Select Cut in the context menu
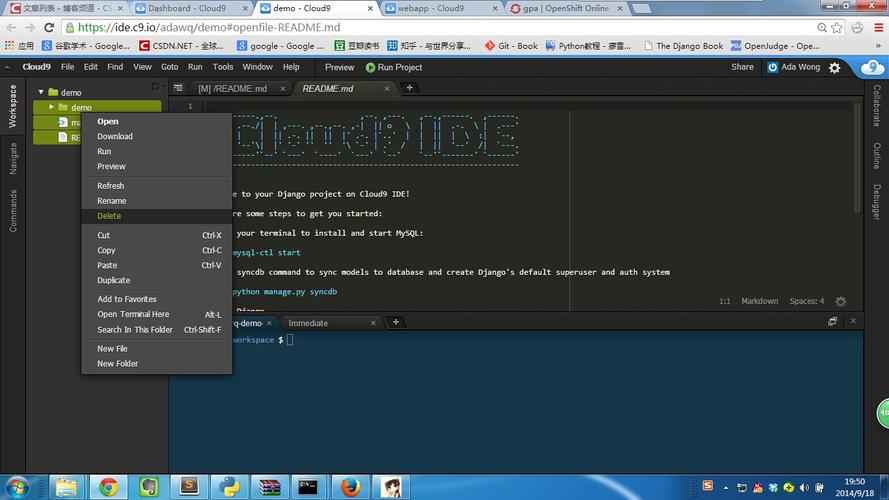This screenshot has width=889, height=500. [156, 235]
